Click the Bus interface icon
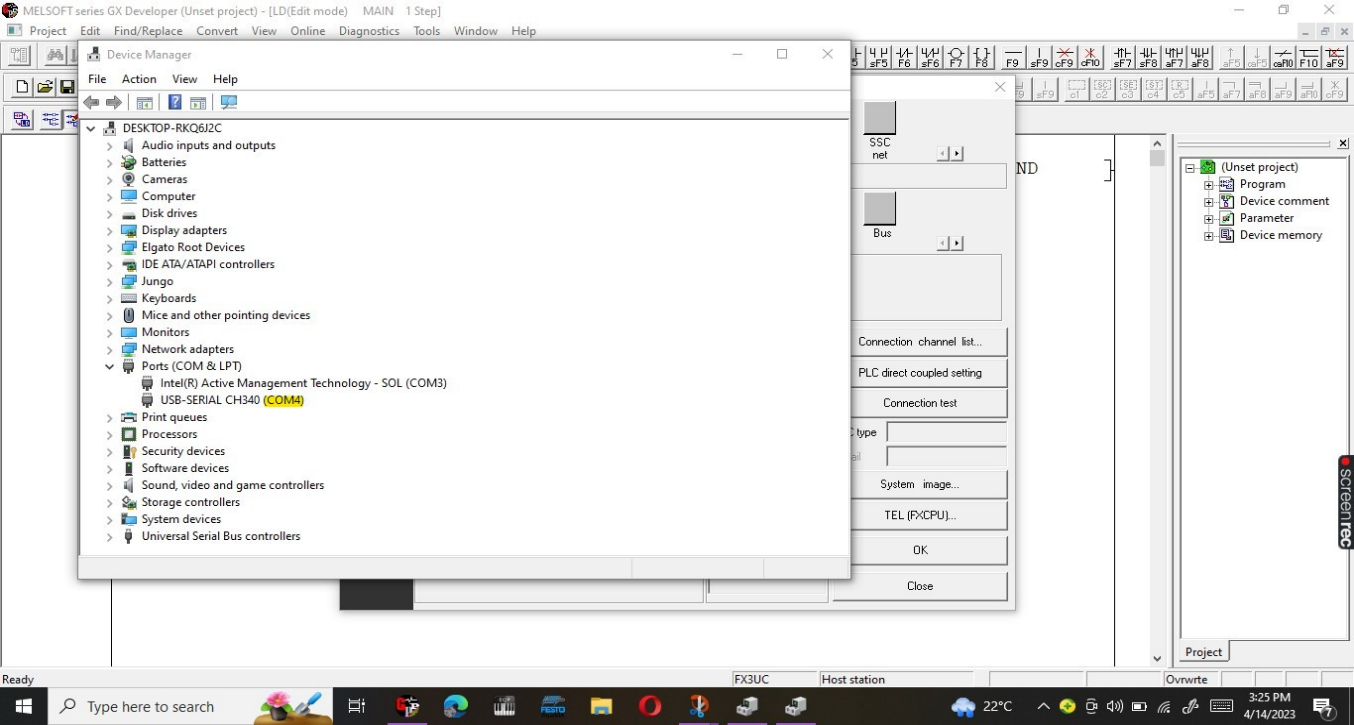Image resolution: width=1354 pixels, height=725 pixels. click(x=880, y=208)
